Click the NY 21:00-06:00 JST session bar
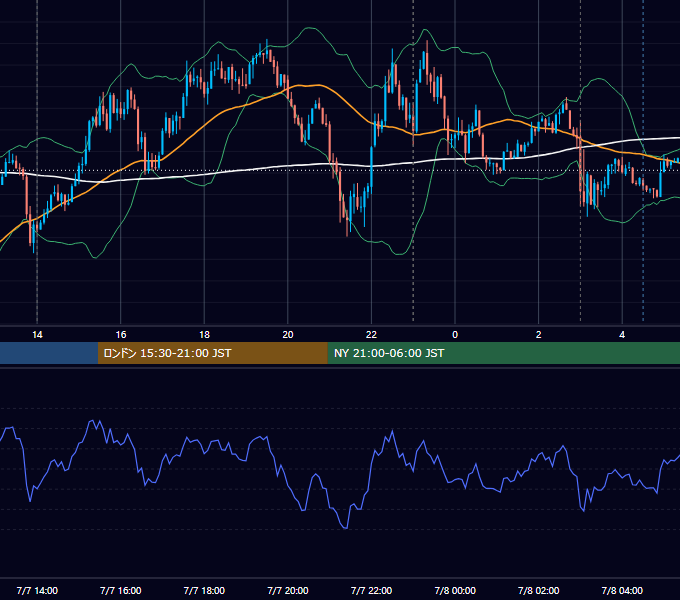Screen dimensions: 680x600 click(x=503, y=353)
